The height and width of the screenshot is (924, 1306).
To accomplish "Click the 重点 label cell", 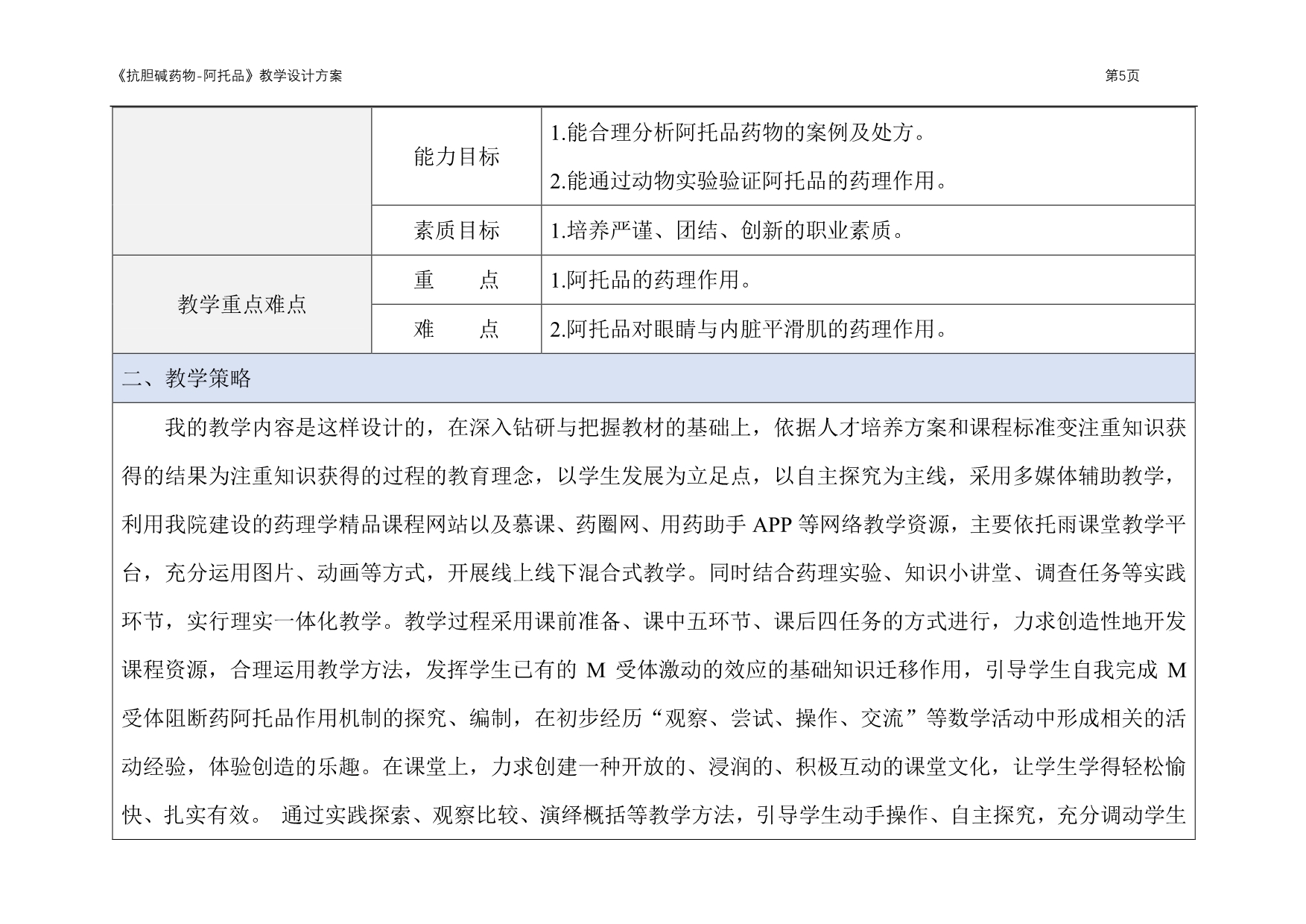I will click(x=456, y=280).
